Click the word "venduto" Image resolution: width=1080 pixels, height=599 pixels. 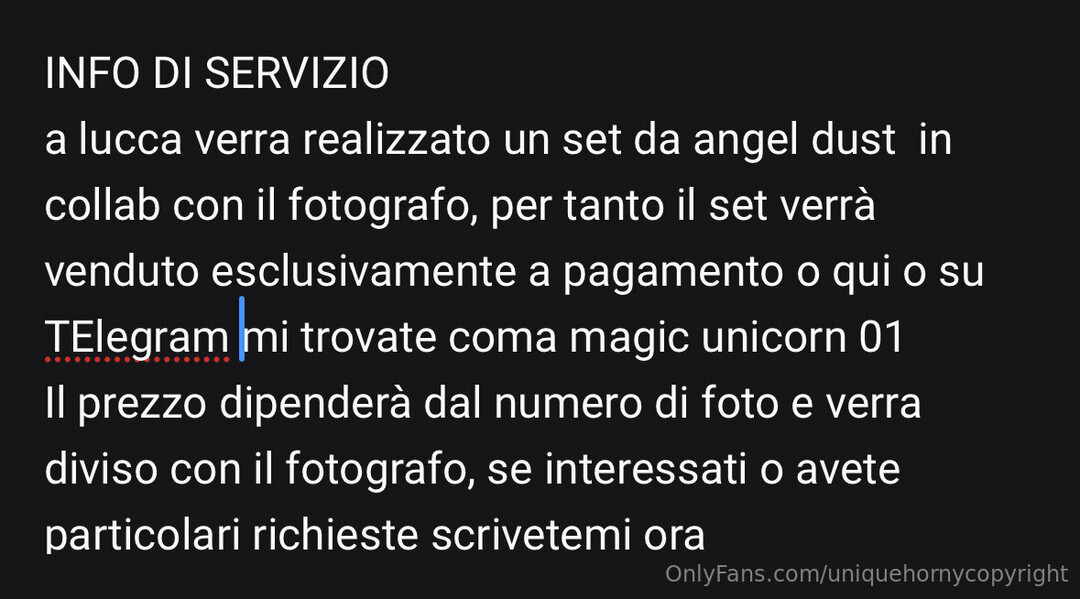(122, 271)
